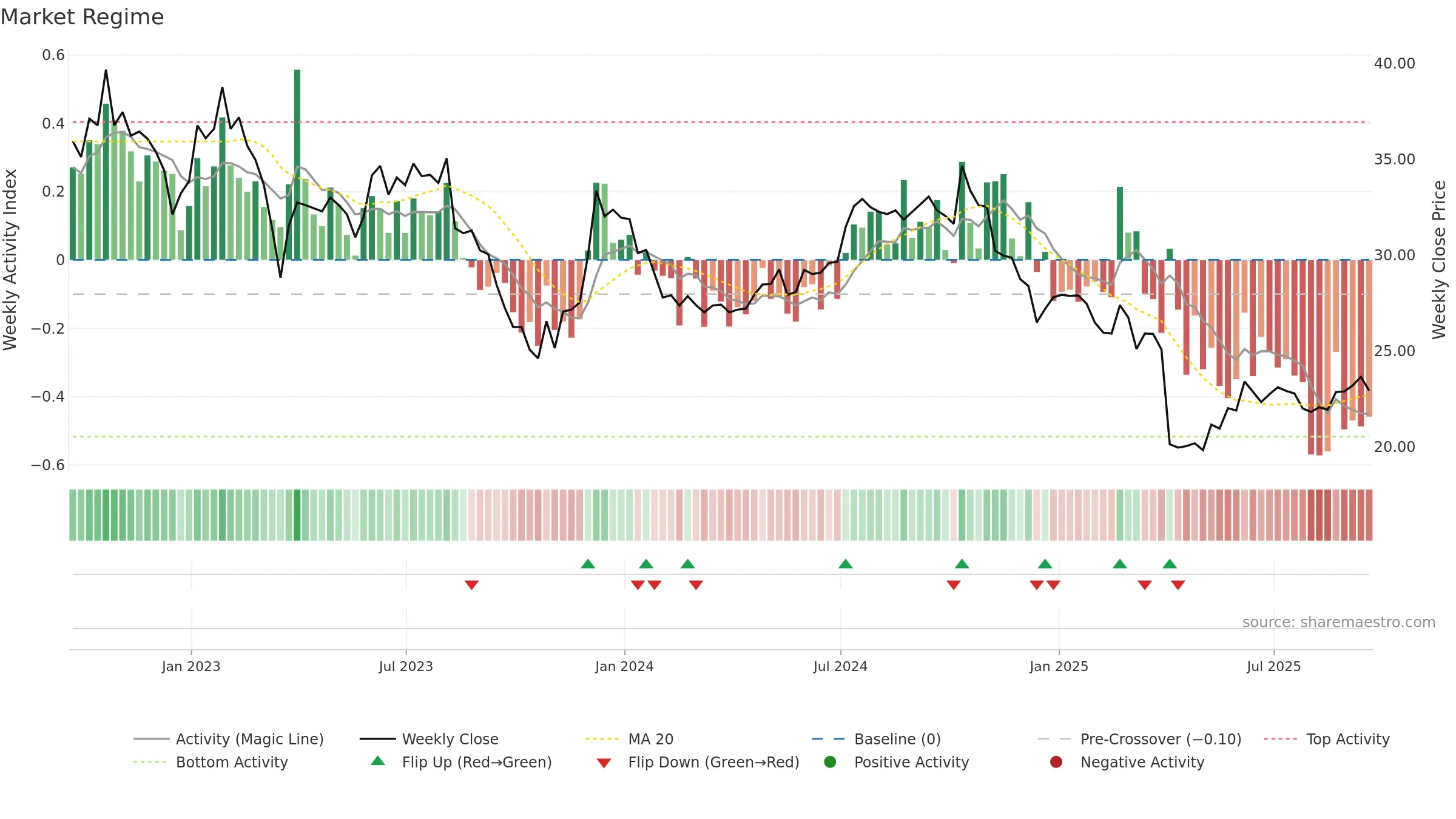The image size is (1456, 819).
Task: Select the last flip-down marker in 2025
Action: [x=1178, y=585]
